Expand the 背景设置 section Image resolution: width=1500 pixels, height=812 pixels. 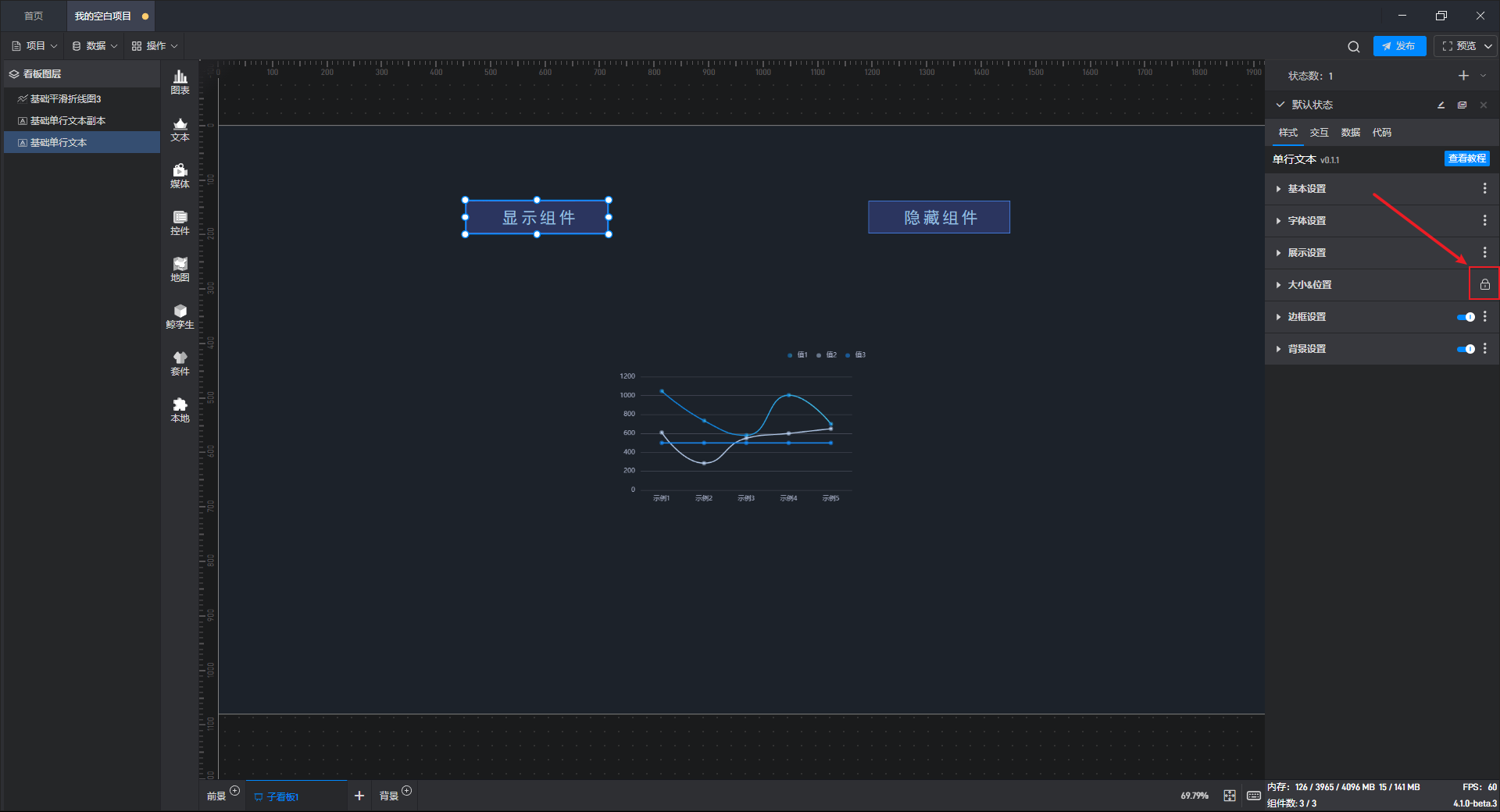(1278, 349)
